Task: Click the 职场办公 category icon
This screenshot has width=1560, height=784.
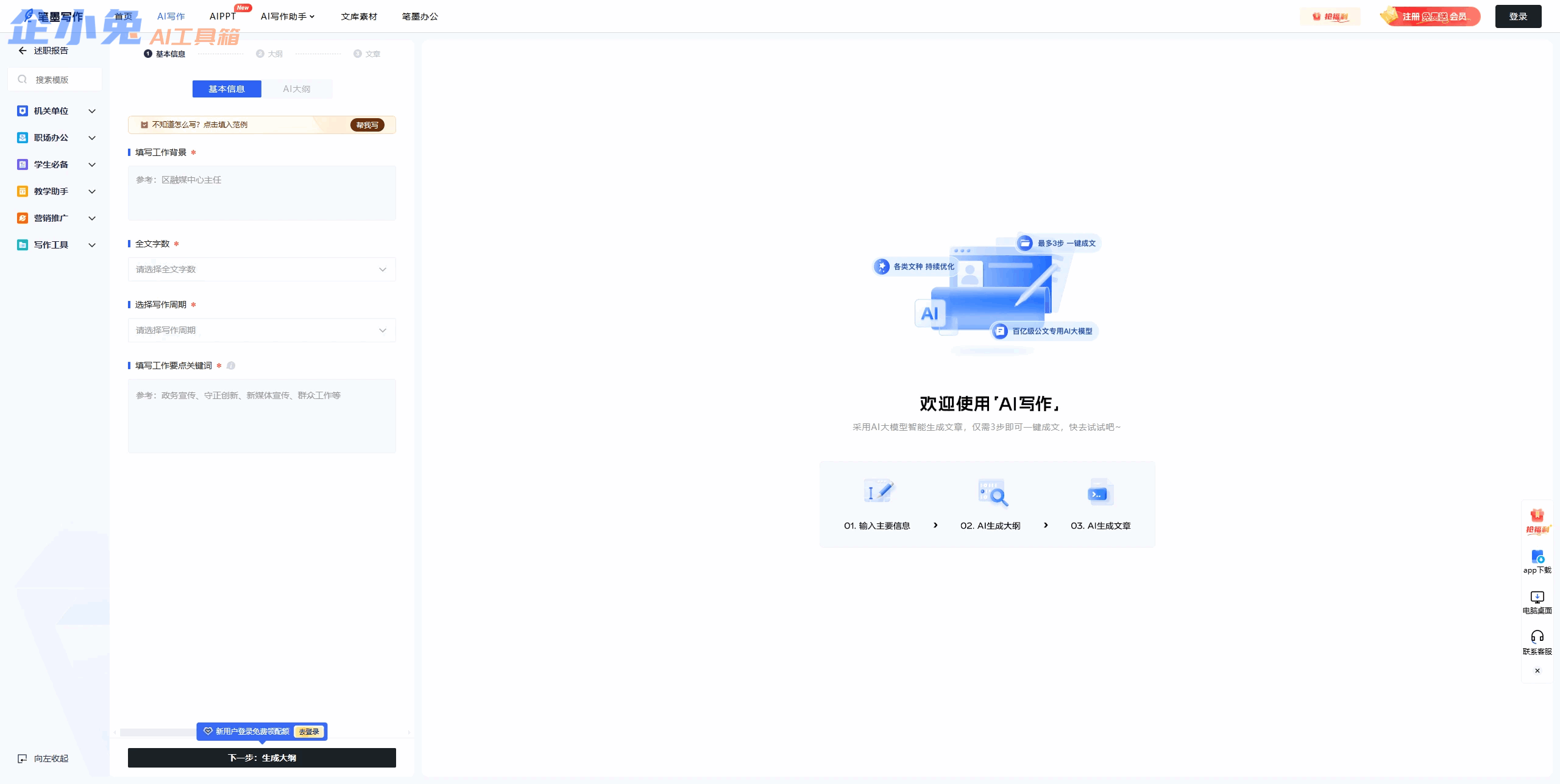Action: [x=23, y=138]
